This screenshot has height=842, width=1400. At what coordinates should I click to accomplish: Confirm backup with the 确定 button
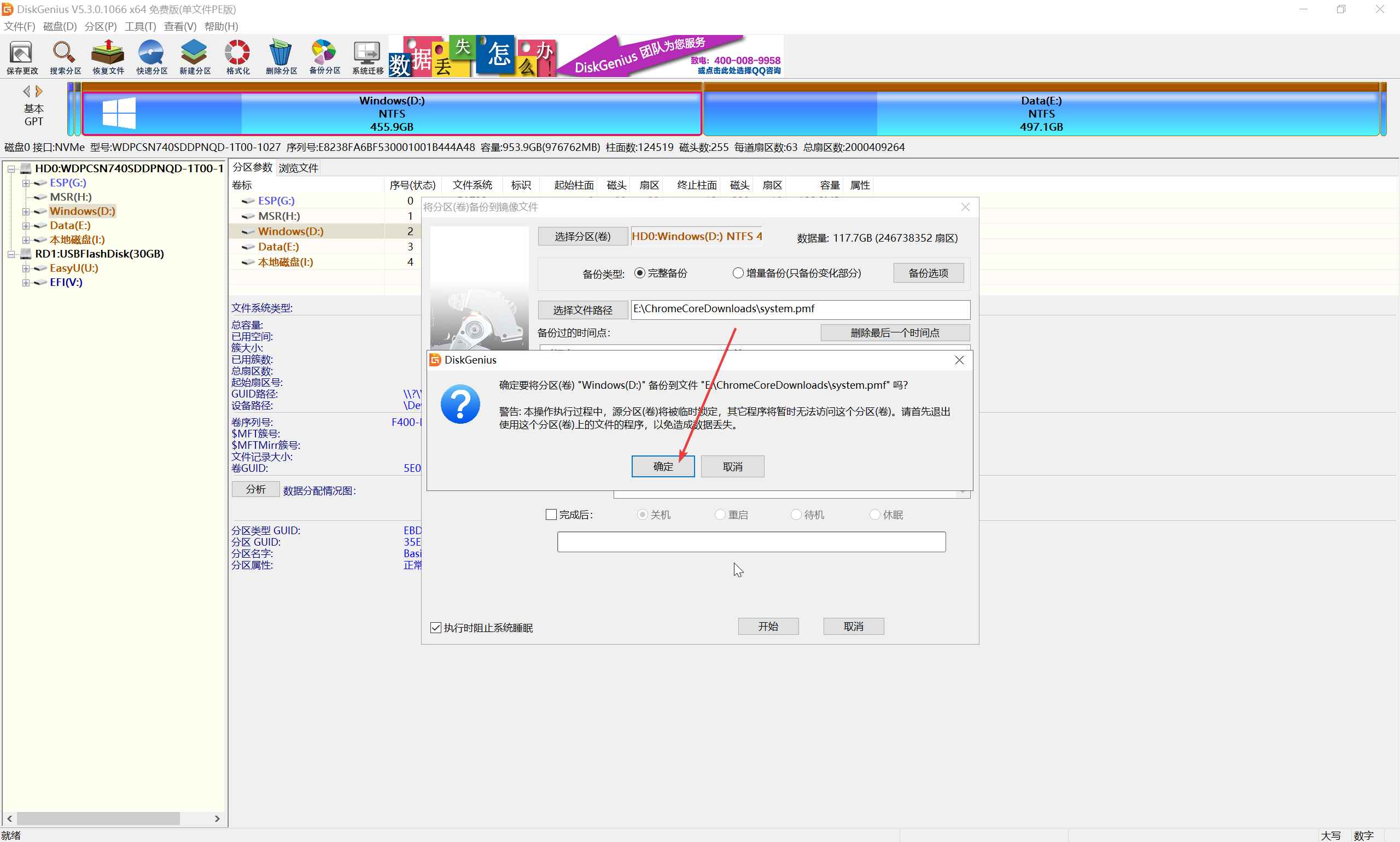click(x=662, y=466)
